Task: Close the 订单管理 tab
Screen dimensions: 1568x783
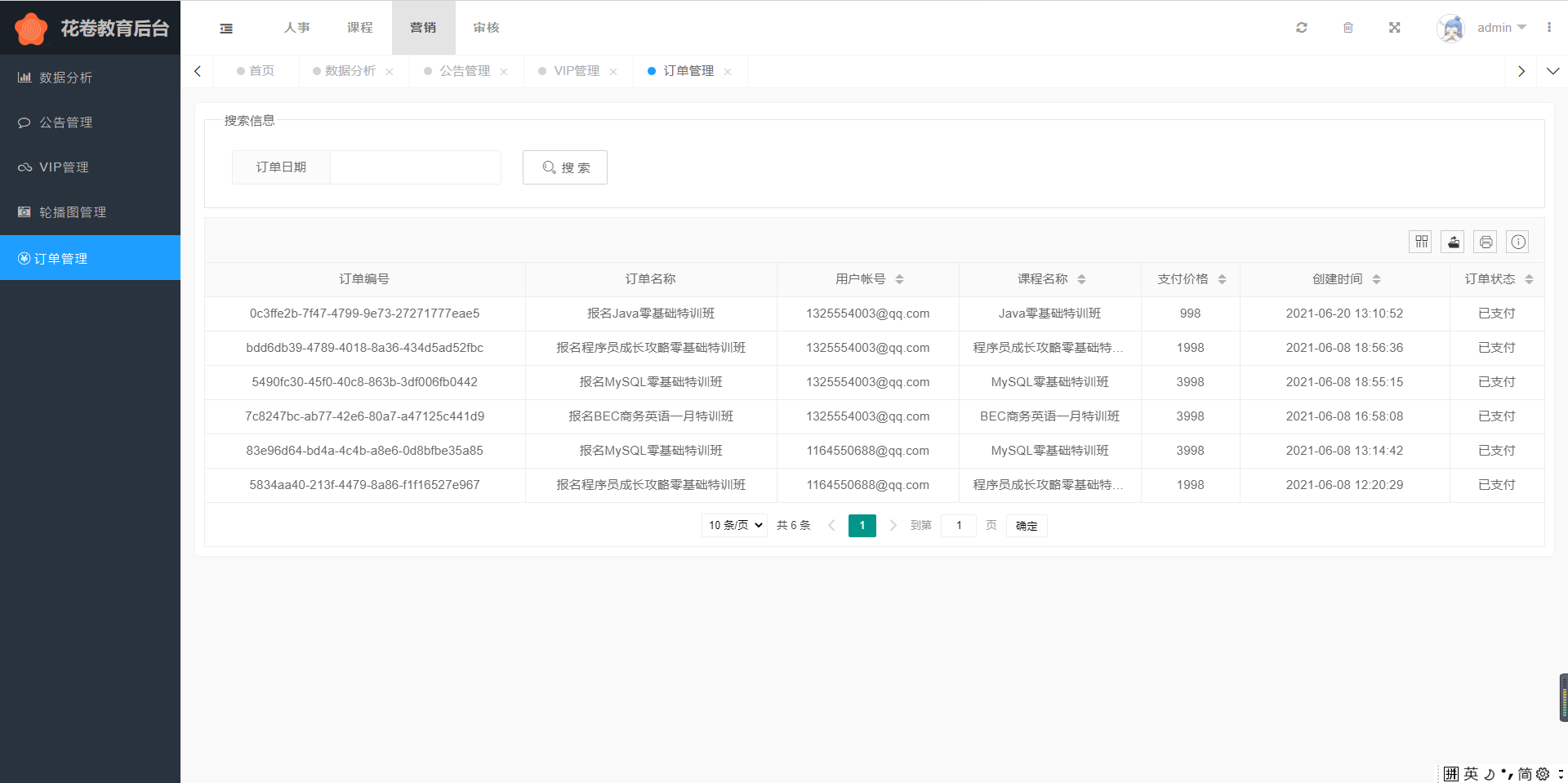Action: point(728,72)
